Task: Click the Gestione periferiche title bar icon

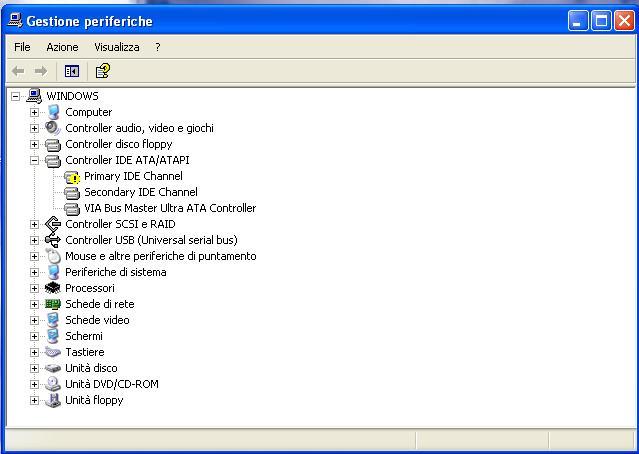Action: pos(15,20)
